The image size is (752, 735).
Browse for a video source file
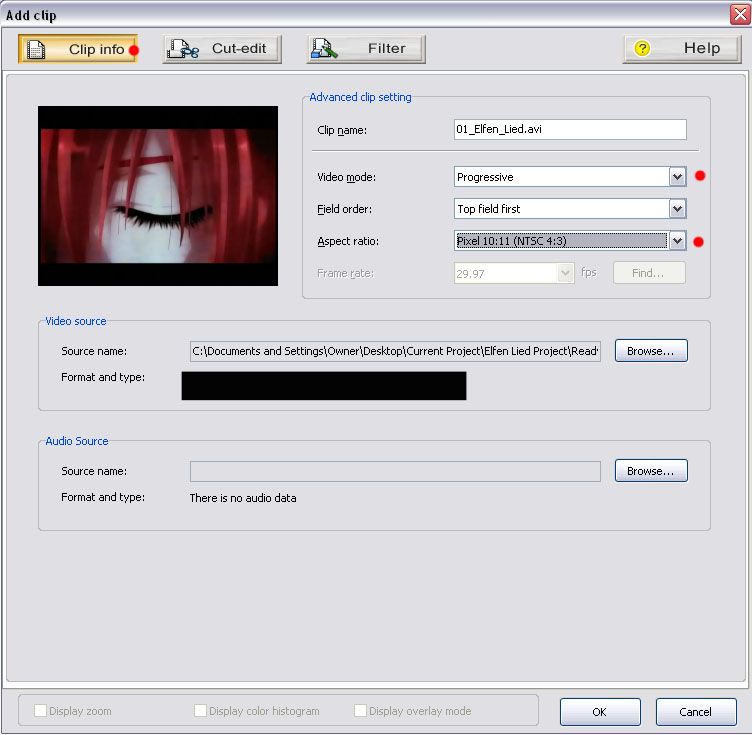click(x=651, y=351)
